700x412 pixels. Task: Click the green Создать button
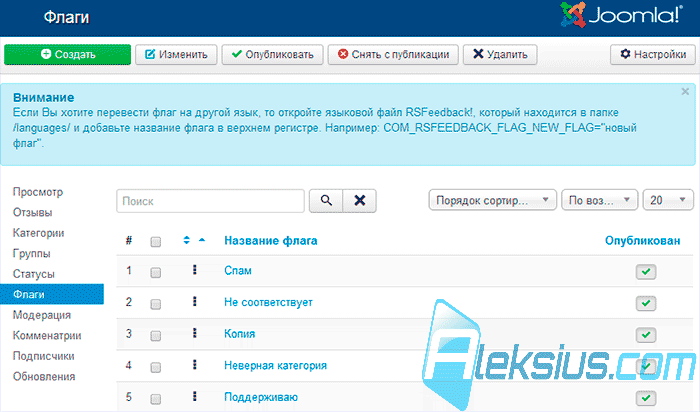tap(67, 54)
